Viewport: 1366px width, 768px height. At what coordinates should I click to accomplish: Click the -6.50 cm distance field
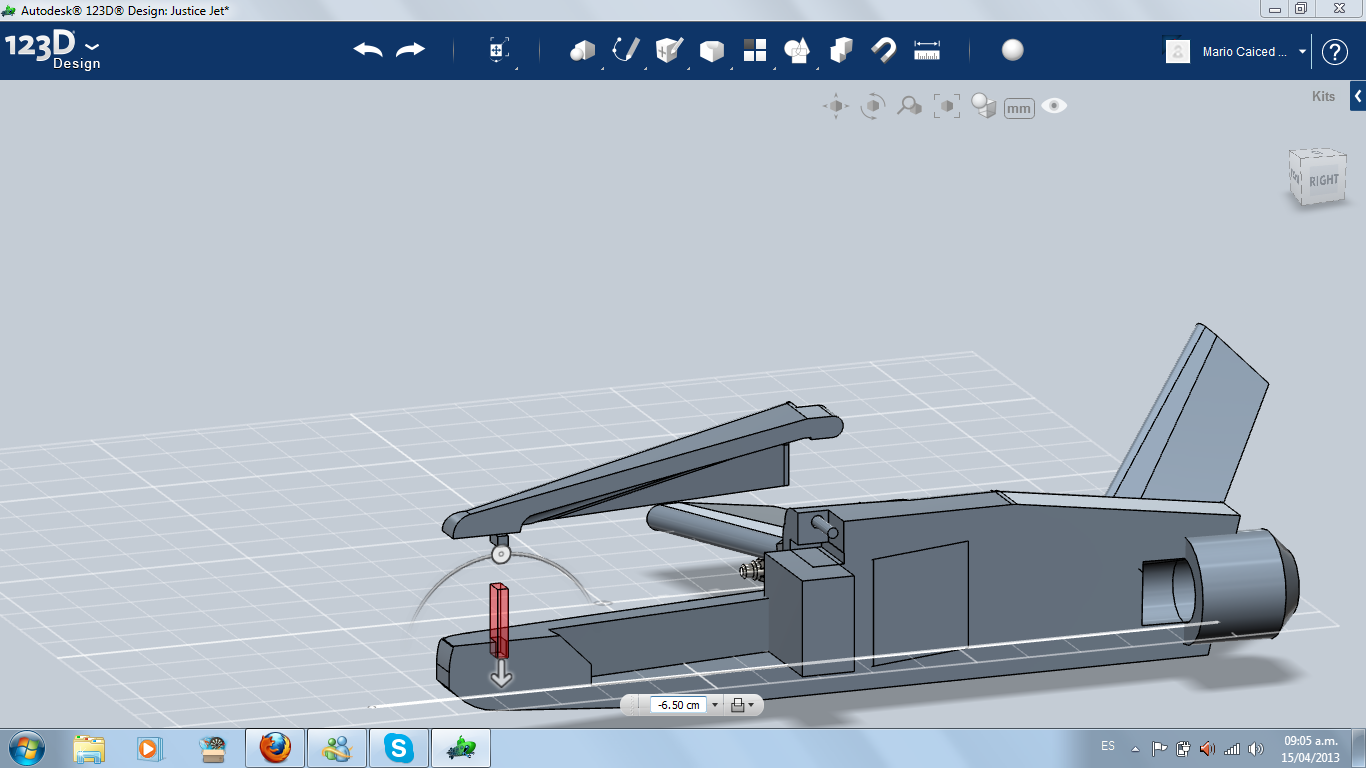coord(679,705)
